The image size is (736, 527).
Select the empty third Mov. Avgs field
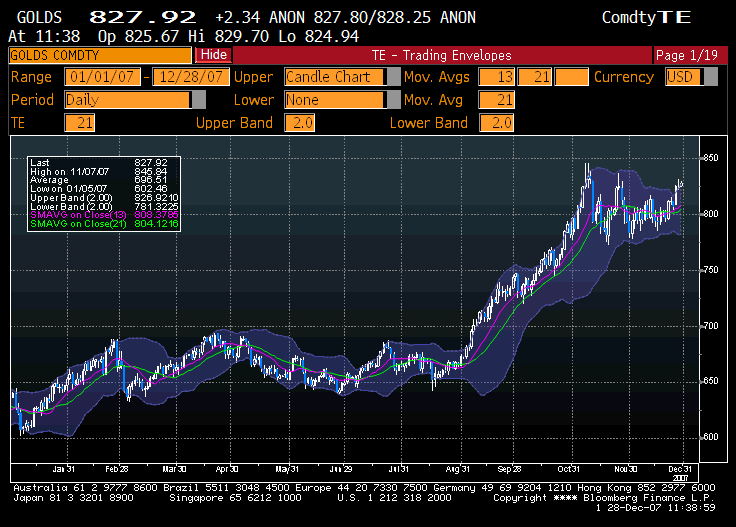point(571,77)
